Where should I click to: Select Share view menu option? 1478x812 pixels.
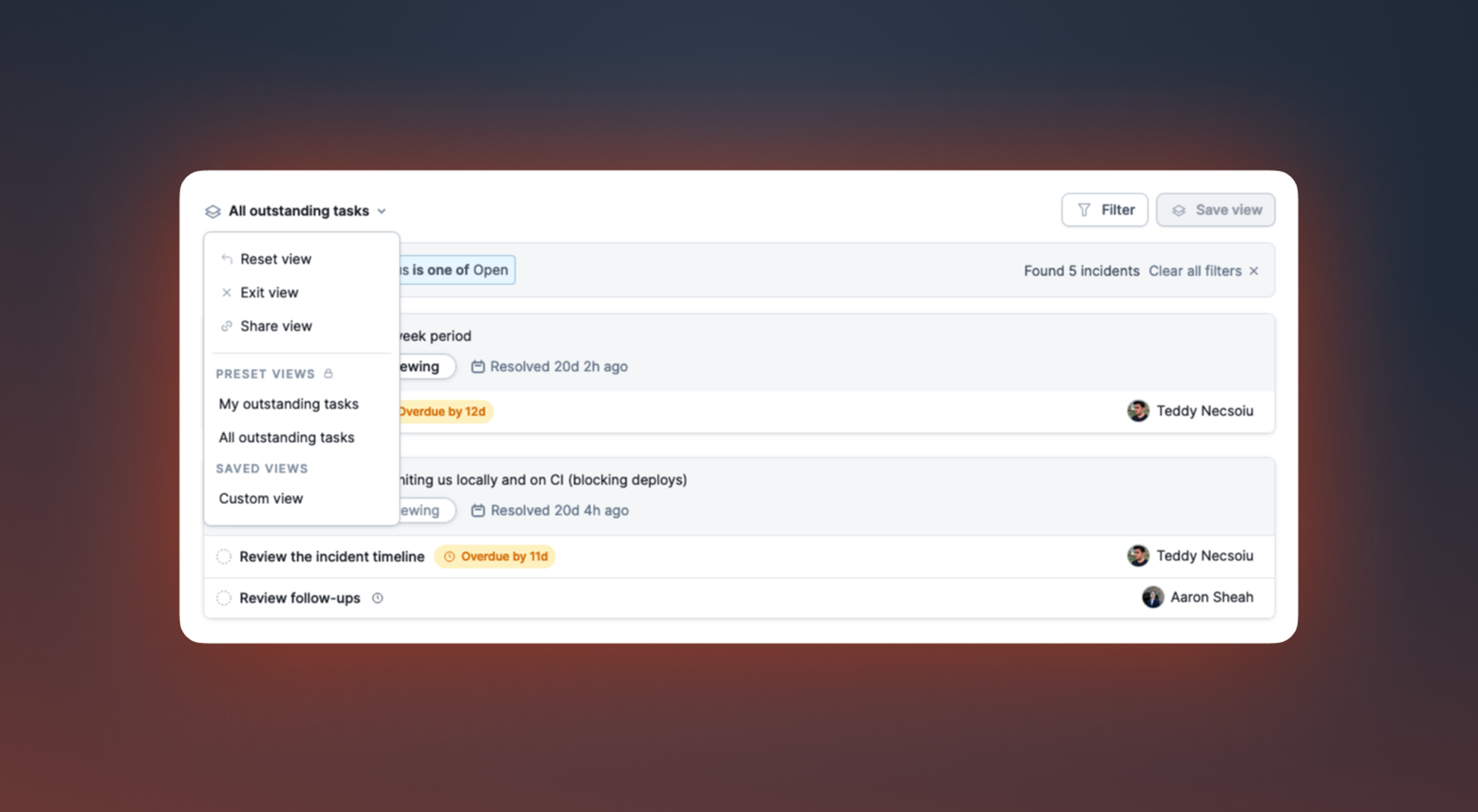(276, 327)
